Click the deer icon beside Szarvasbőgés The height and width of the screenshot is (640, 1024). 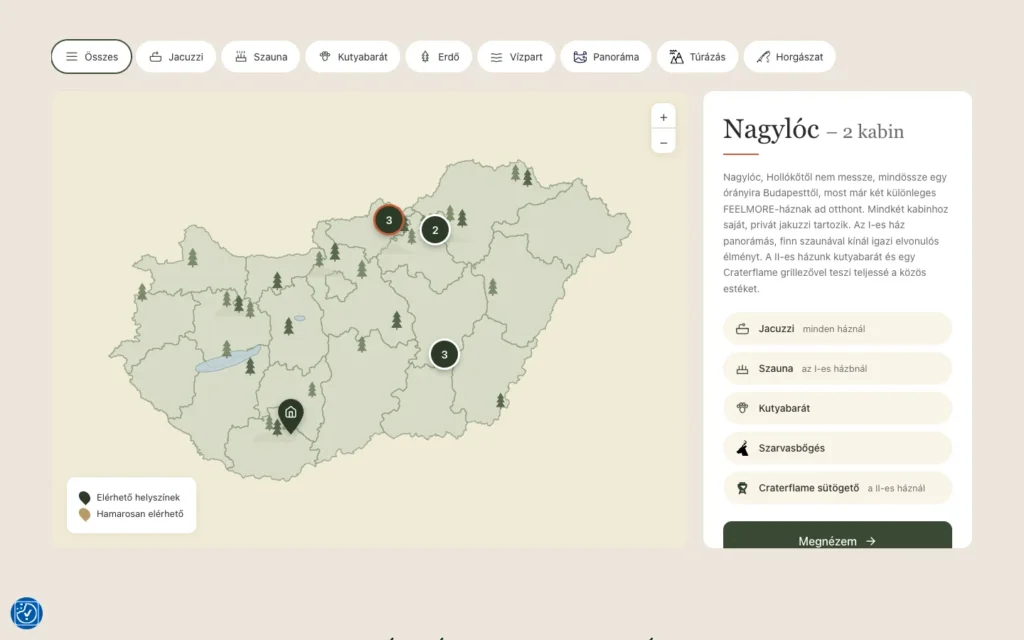[x=743, y=448]
